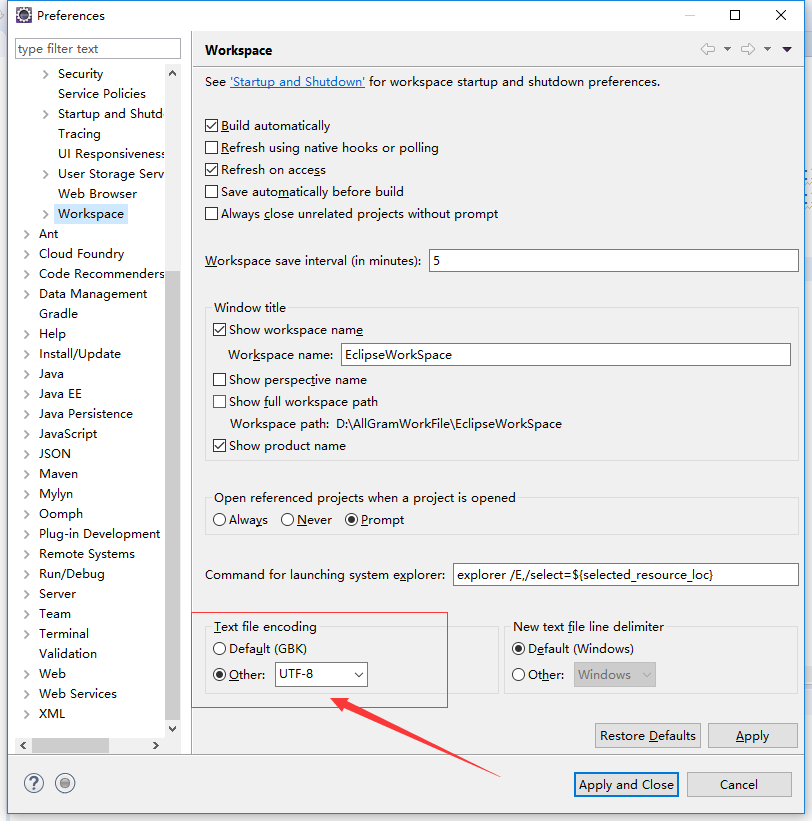Select Tracing in the preferences tree
This screenshot has height=821, width=812.
click(79, 134)
